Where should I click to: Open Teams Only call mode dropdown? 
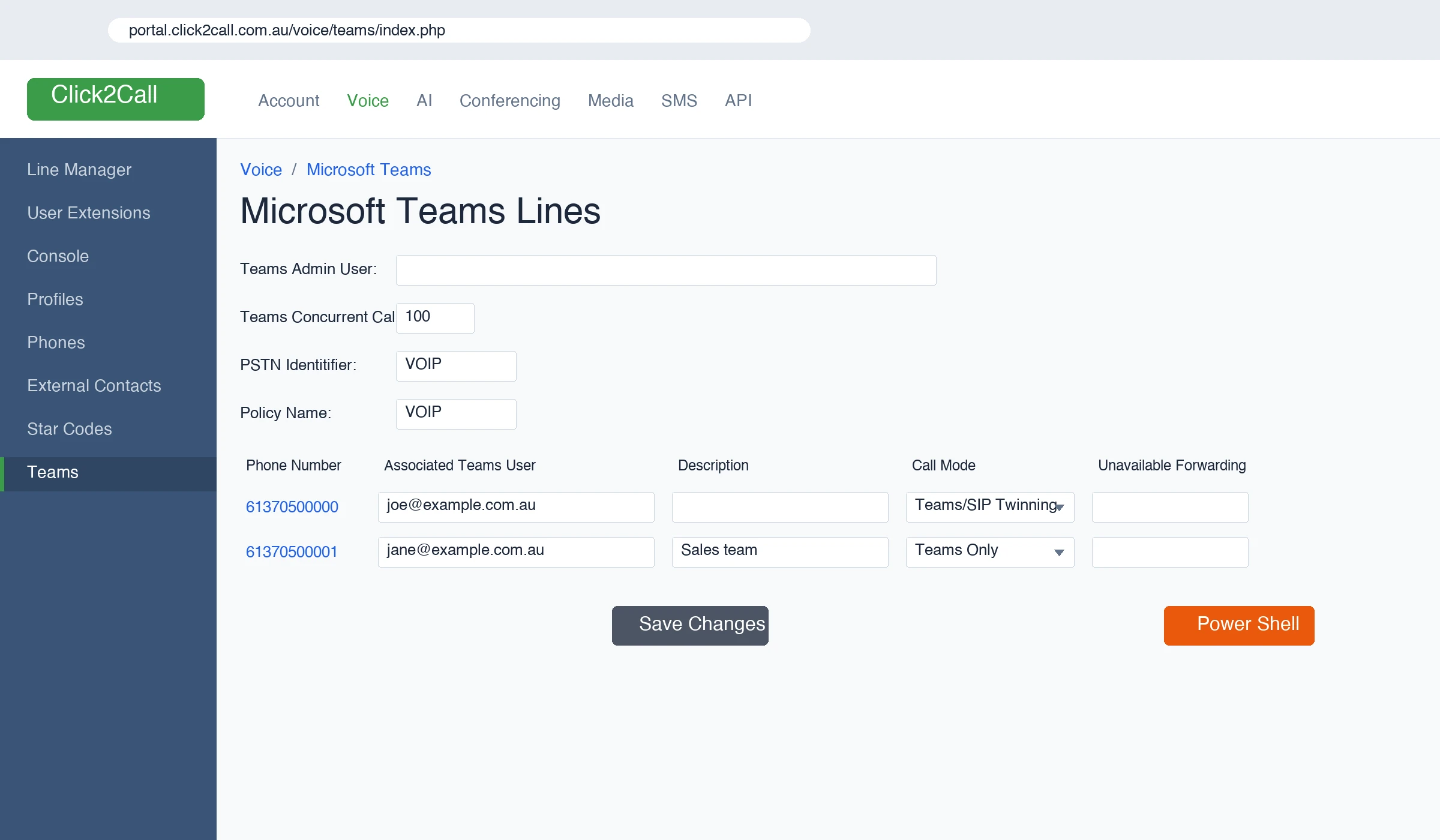[x=990, y=552]
